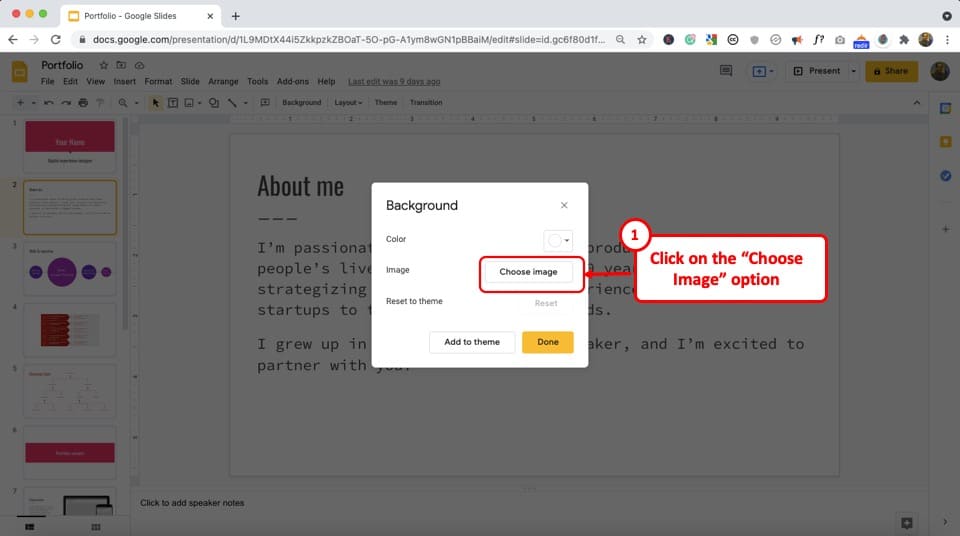
Task: Open the Google account avatar in Slides
Action: click(x=940, y=71)
